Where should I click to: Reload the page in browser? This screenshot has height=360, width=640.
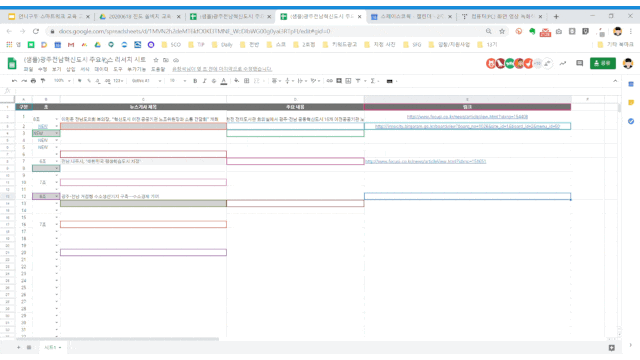(x=36, y=31)
